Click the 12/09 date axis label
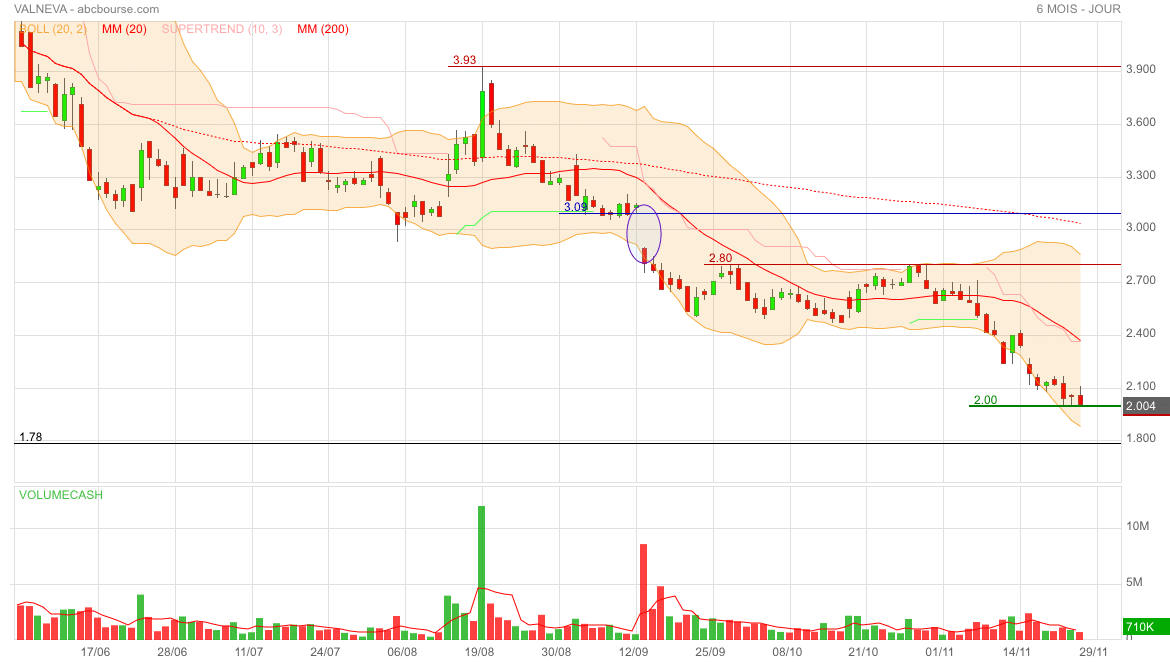Screen dimensions: 1170x662 click(x=634, y=652)
